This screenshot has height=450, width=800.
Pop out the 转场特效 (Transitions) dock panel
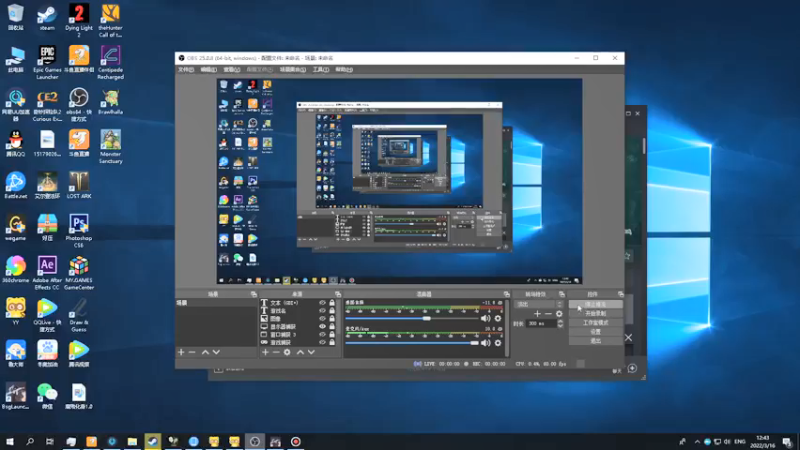click(562, 294)
